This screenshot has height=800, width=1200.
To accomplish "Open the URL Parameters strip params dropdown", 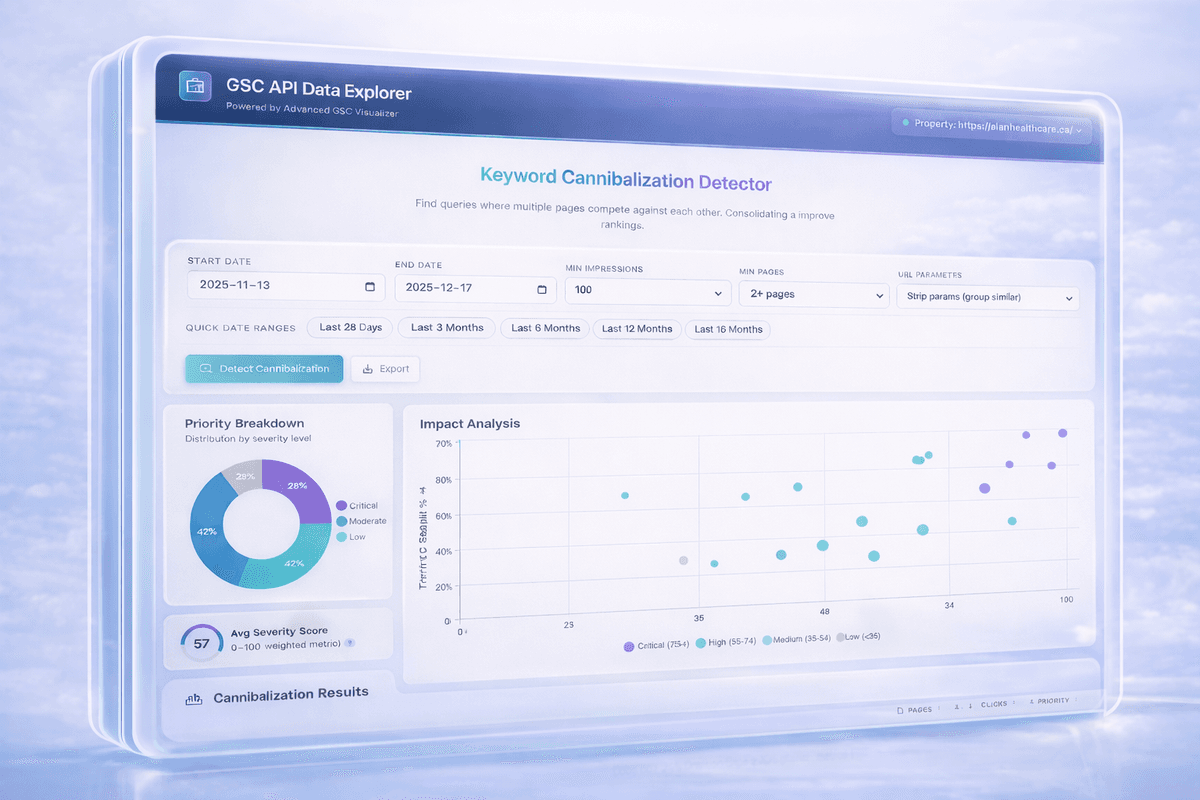I will (986, 298).
